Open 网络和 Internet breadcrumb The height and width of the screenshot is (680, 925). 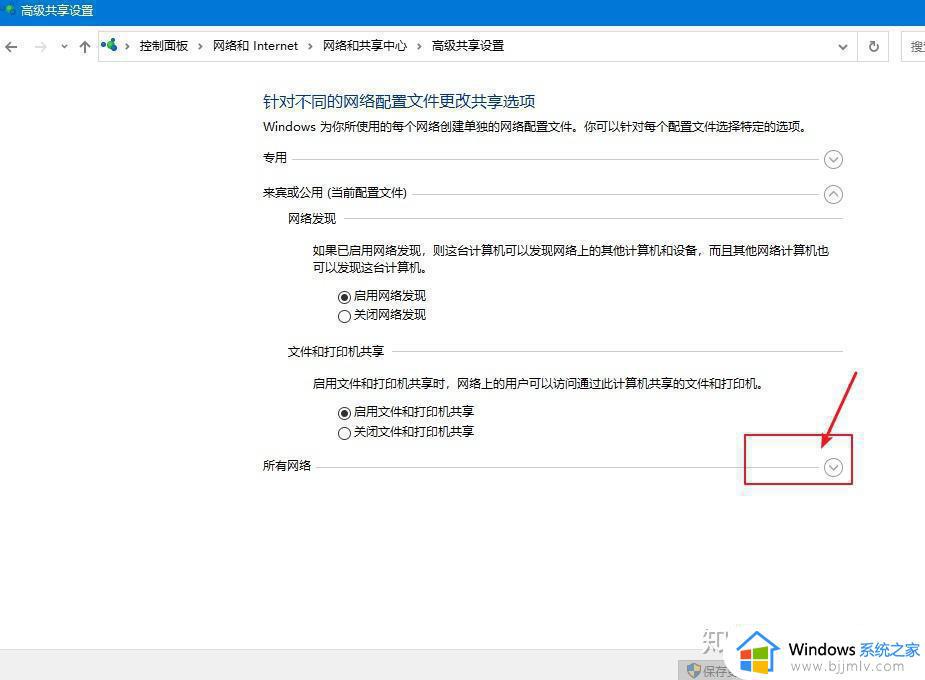pos(255,46)
